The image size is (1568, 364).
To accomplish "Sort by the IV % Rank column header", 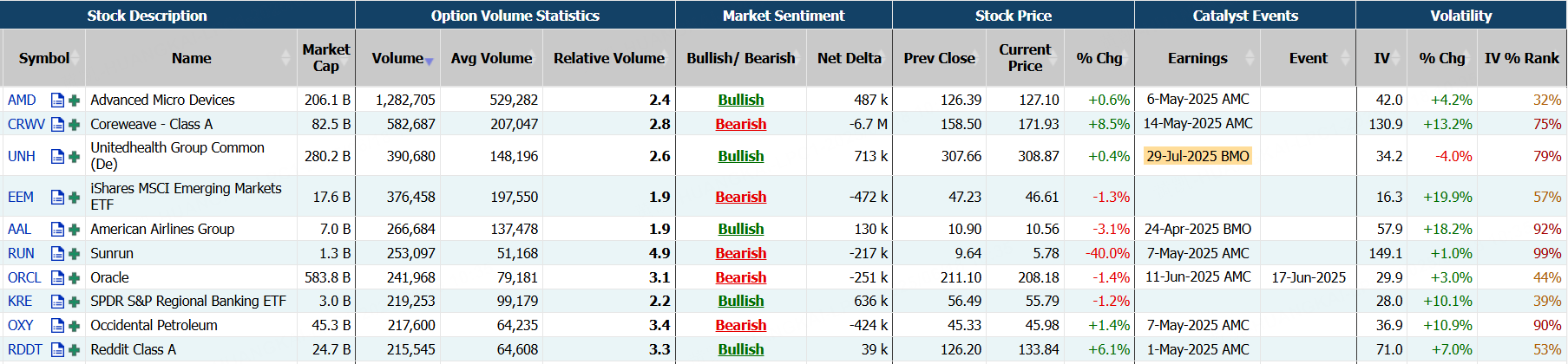I will click(x=1522, y=58).
